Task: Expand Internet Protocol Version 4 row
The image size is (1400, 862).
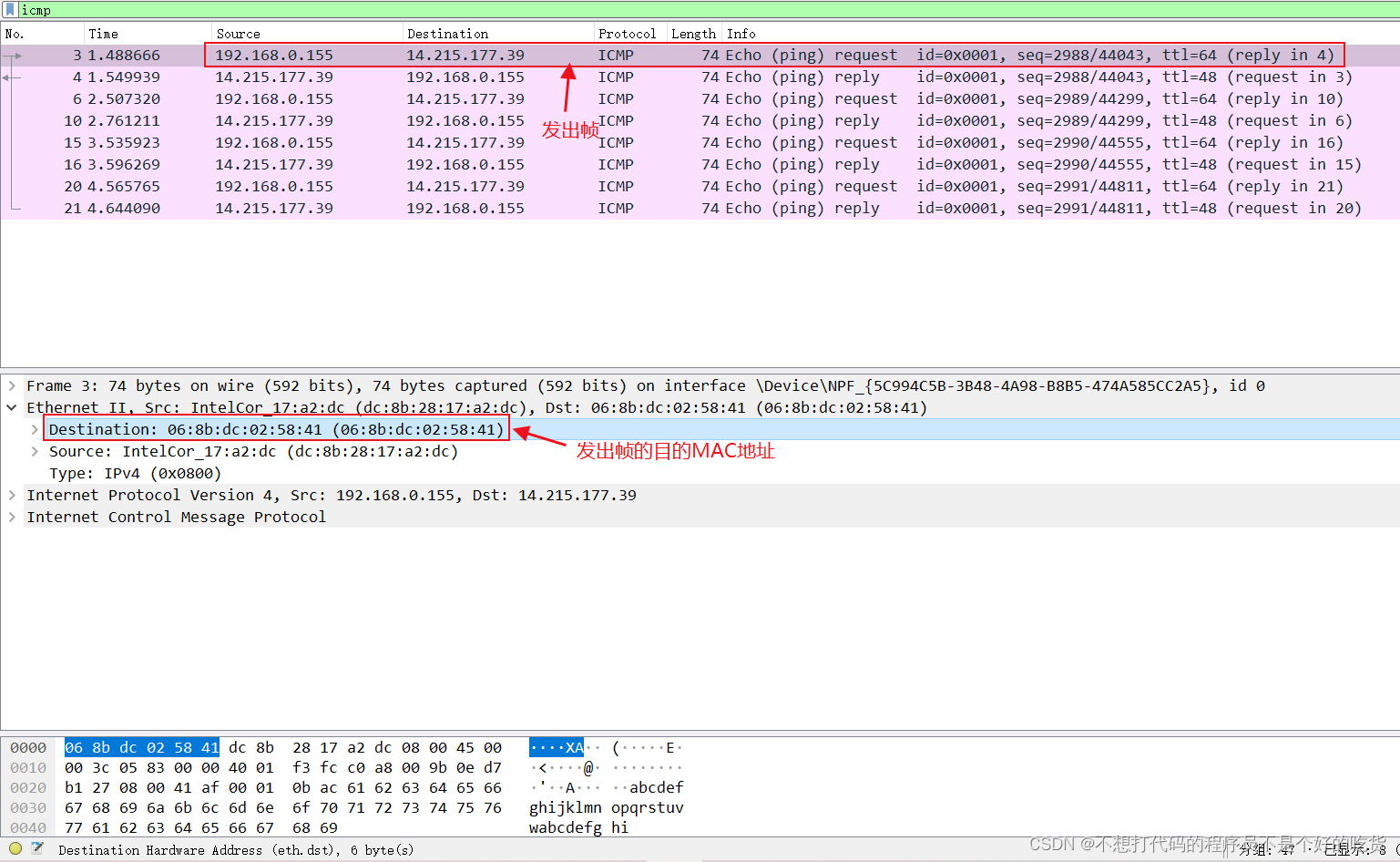Action: pos(12,495)
